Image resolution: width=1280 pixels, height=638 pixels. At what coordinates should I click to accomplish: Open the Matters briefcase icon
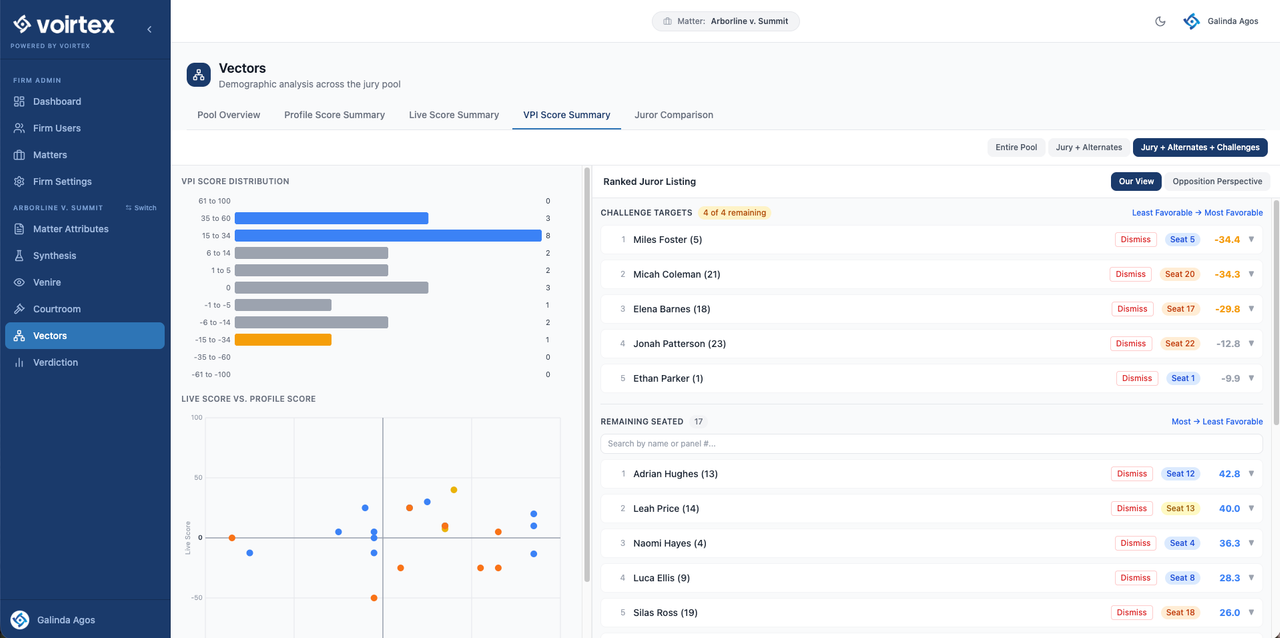[x=19, y=155]
